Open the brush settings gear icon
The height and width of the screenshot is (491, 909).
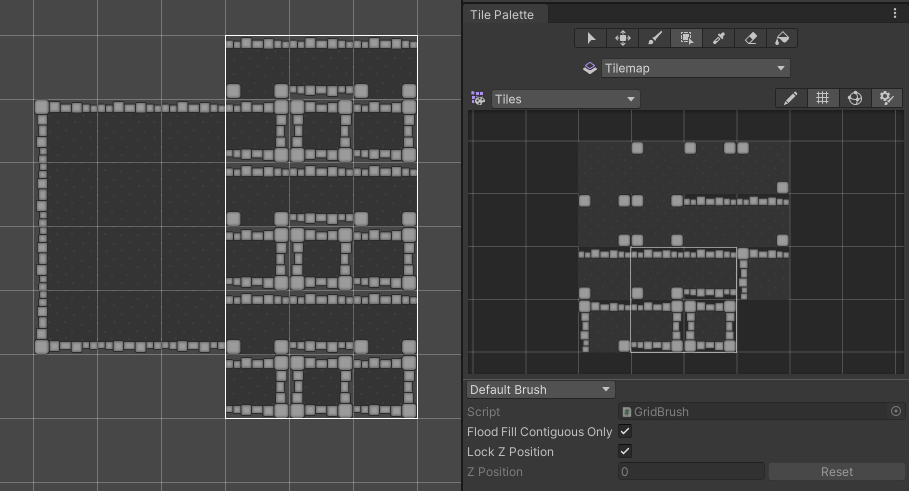point(885,98)
